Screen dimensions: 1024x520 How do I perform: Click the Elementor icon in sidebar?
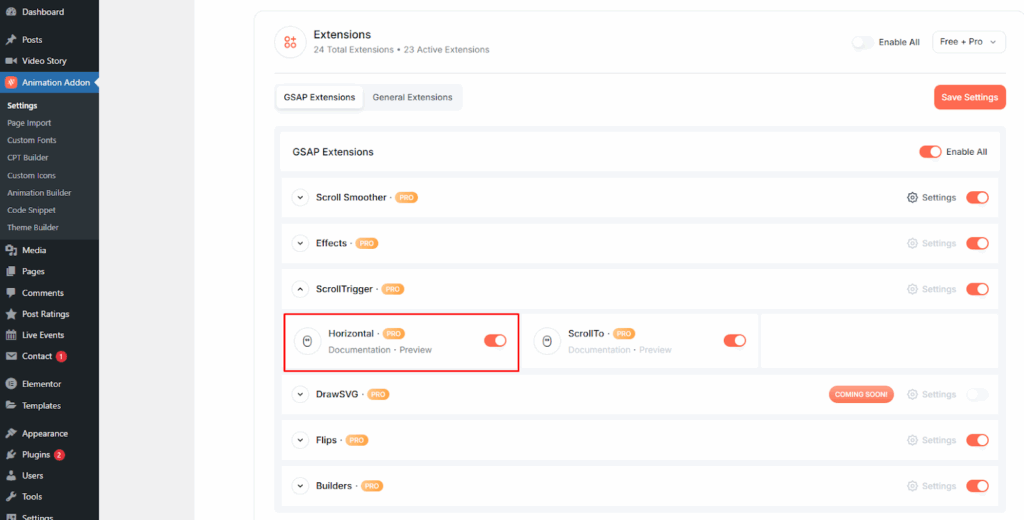point(11,384)
